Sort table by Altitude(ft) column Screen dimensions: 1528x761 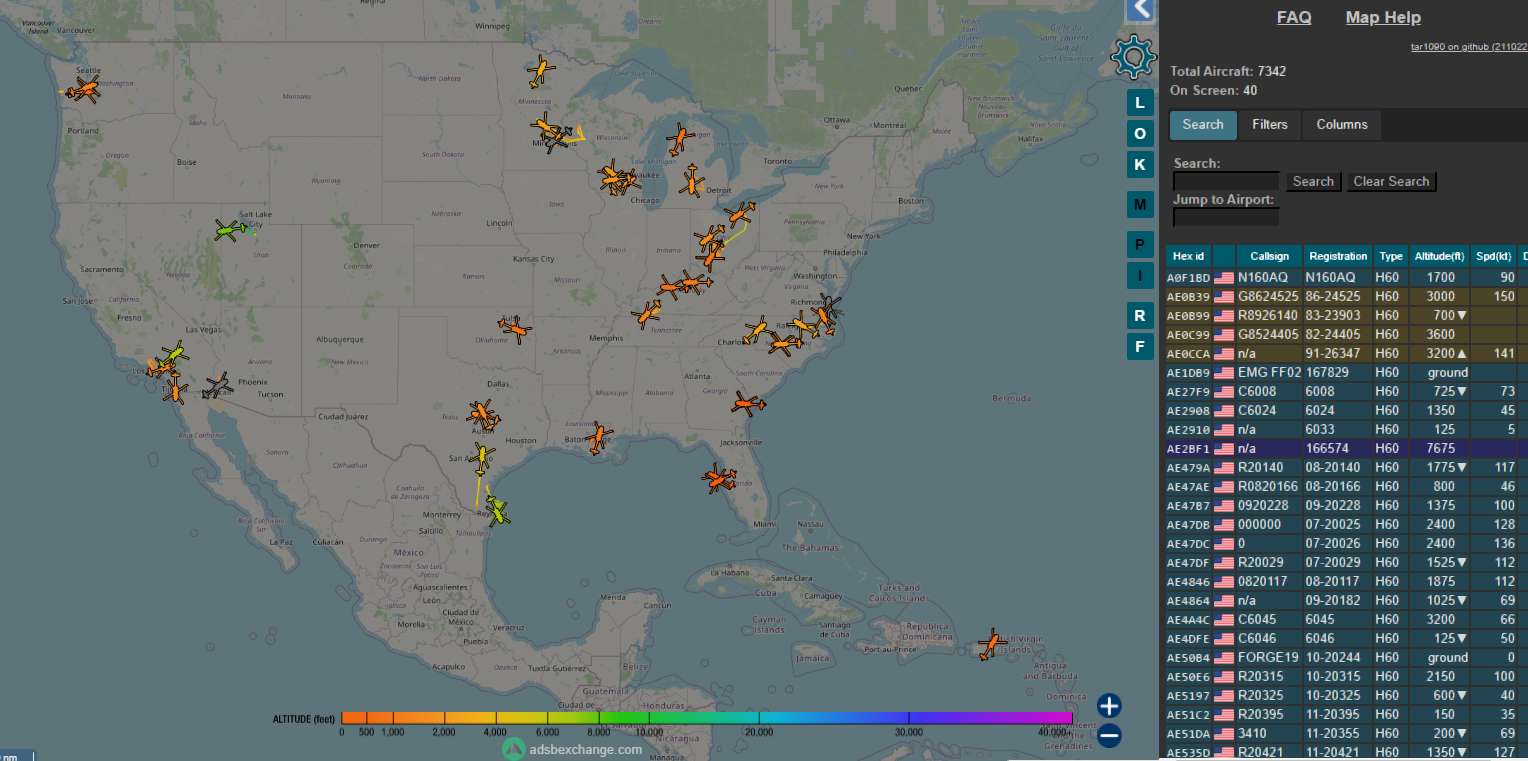coord(1438,256)
